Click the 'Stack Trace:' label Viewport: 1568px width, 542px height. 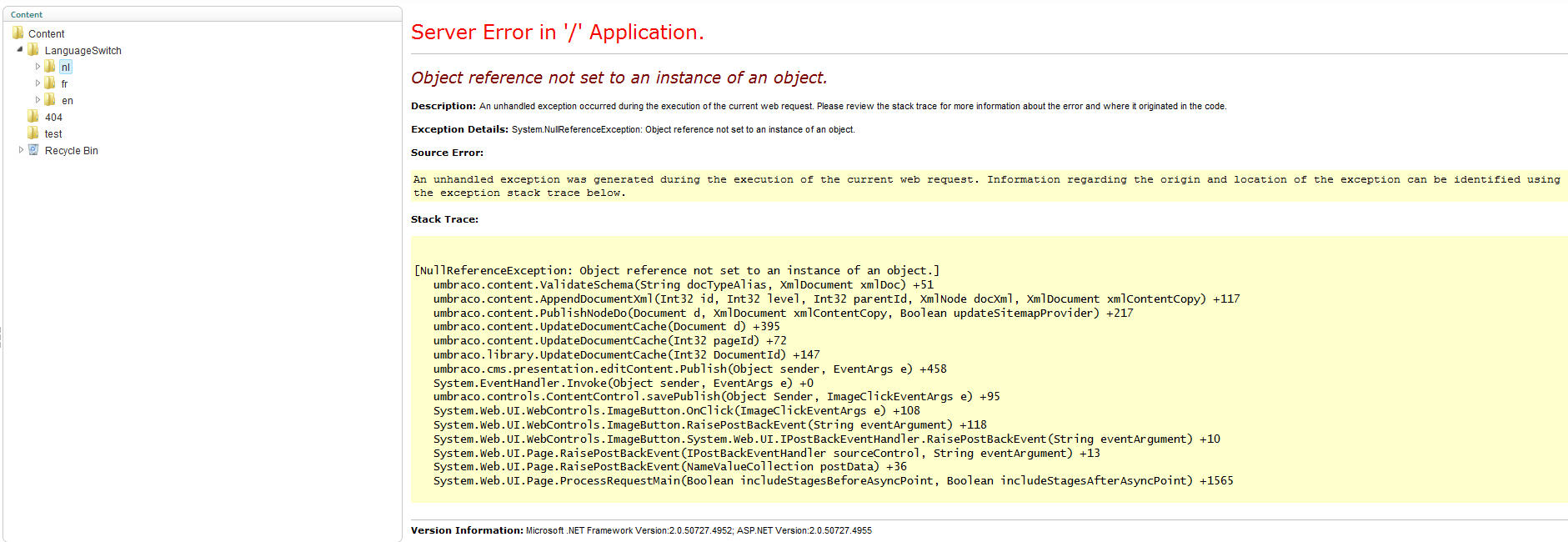click(x=444, y=219)
